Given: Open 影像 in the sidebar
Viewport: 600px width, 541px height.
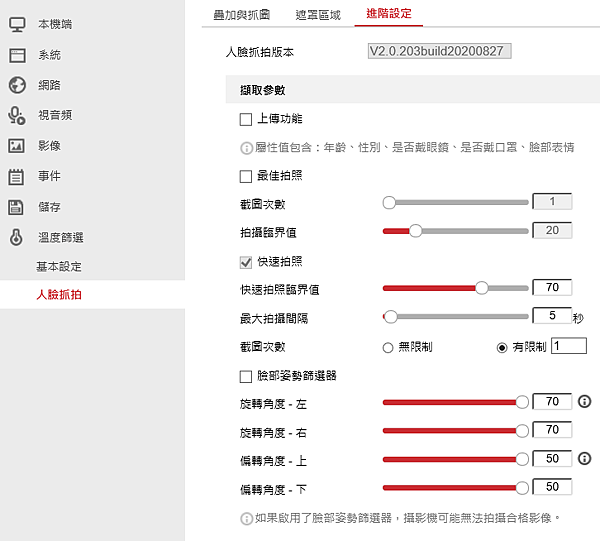Looking at the screenshot, I should coord(49,146).
